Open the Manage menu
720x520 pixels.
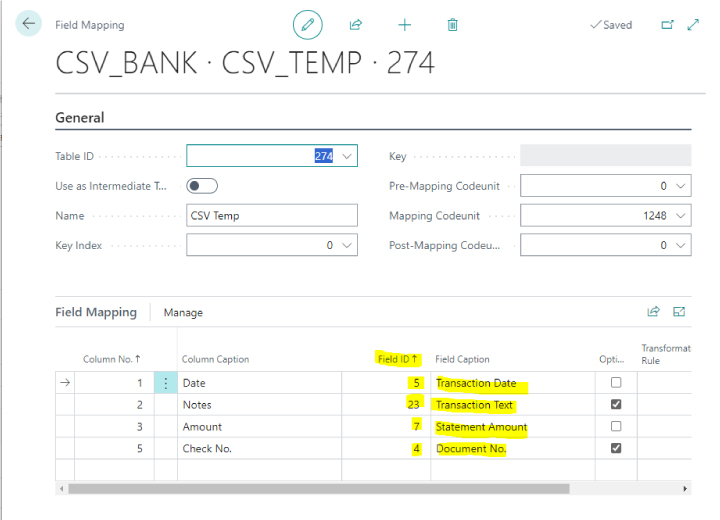click(x=183, y=312)
